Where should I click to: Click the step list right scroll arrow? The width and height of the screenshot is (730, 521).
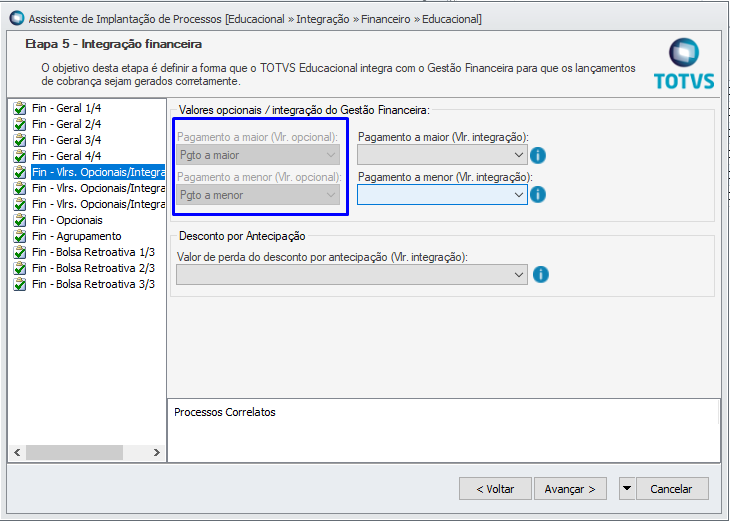point(157,453)
